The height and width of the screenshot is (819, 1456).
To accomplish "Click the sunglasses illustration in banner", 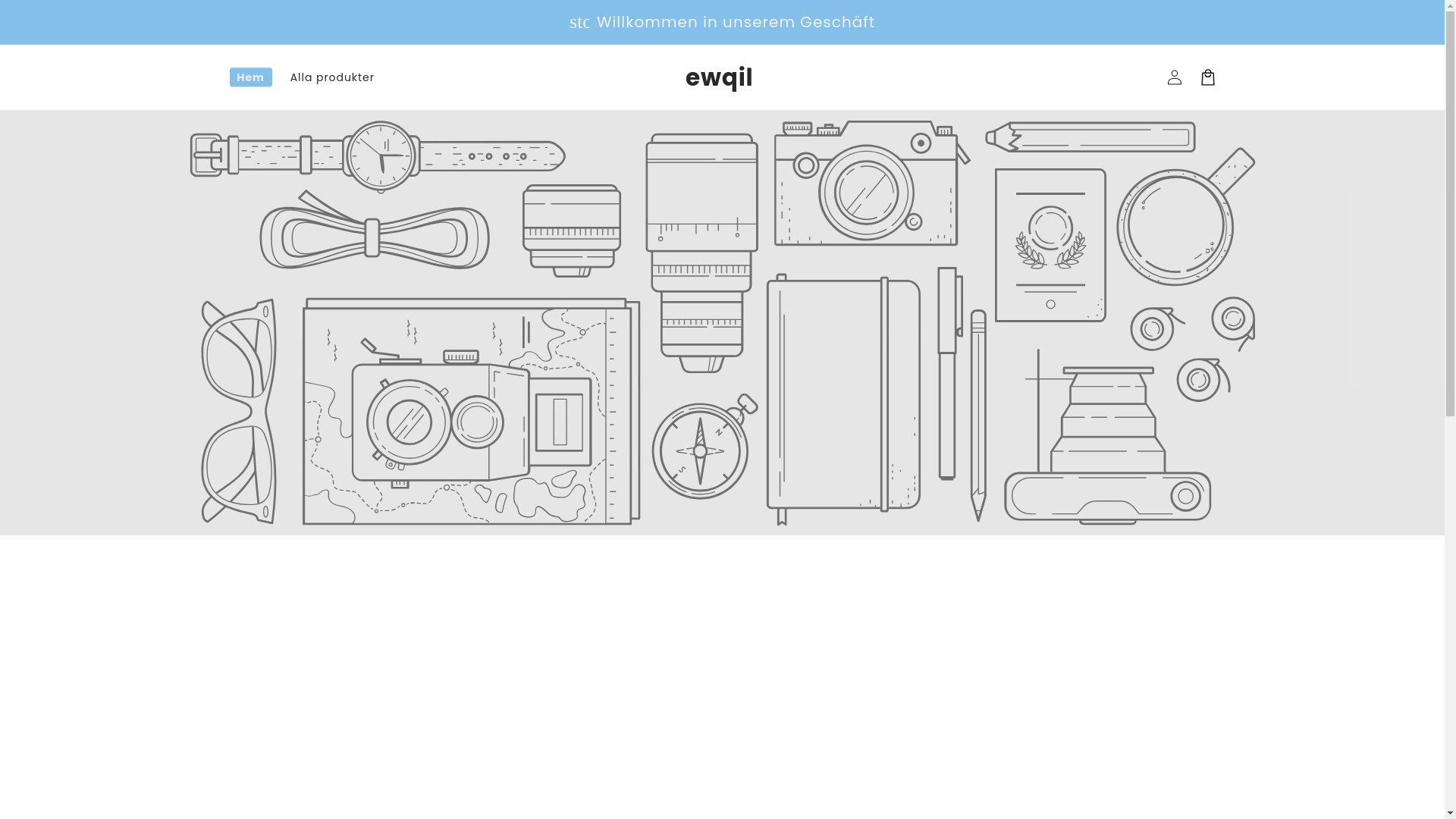I will [x=239, y=411].
